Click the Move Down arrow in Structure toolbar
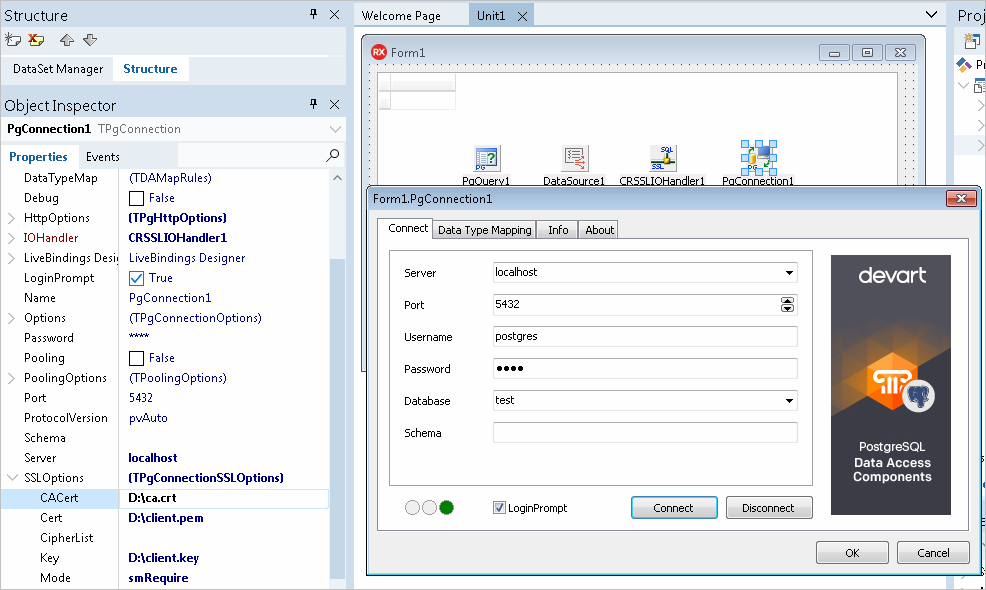Screen dimensions: 986x590 (90, 40)
